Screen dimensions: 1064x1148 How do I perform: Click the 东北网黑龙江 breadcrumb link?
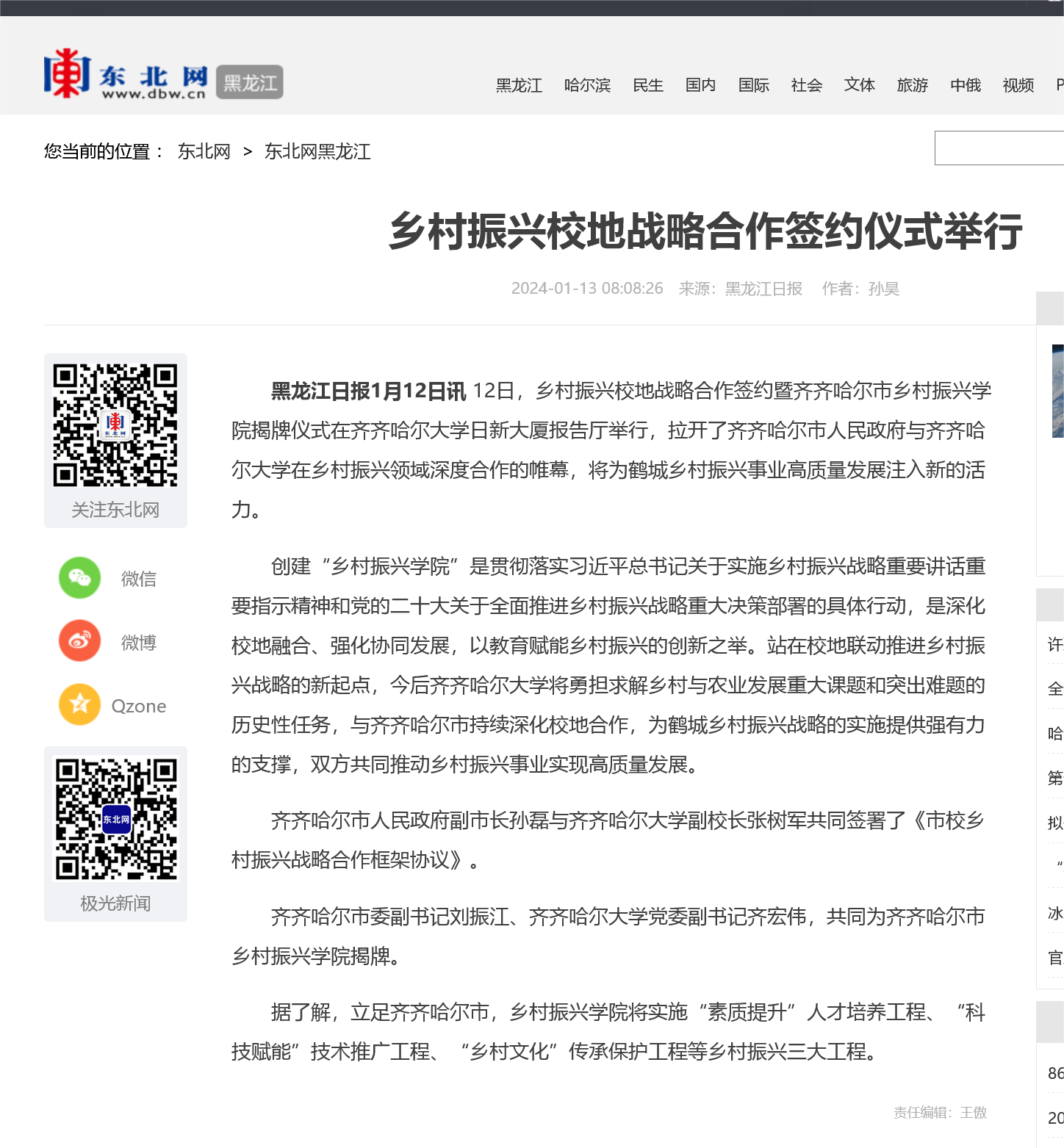(317, 151)
